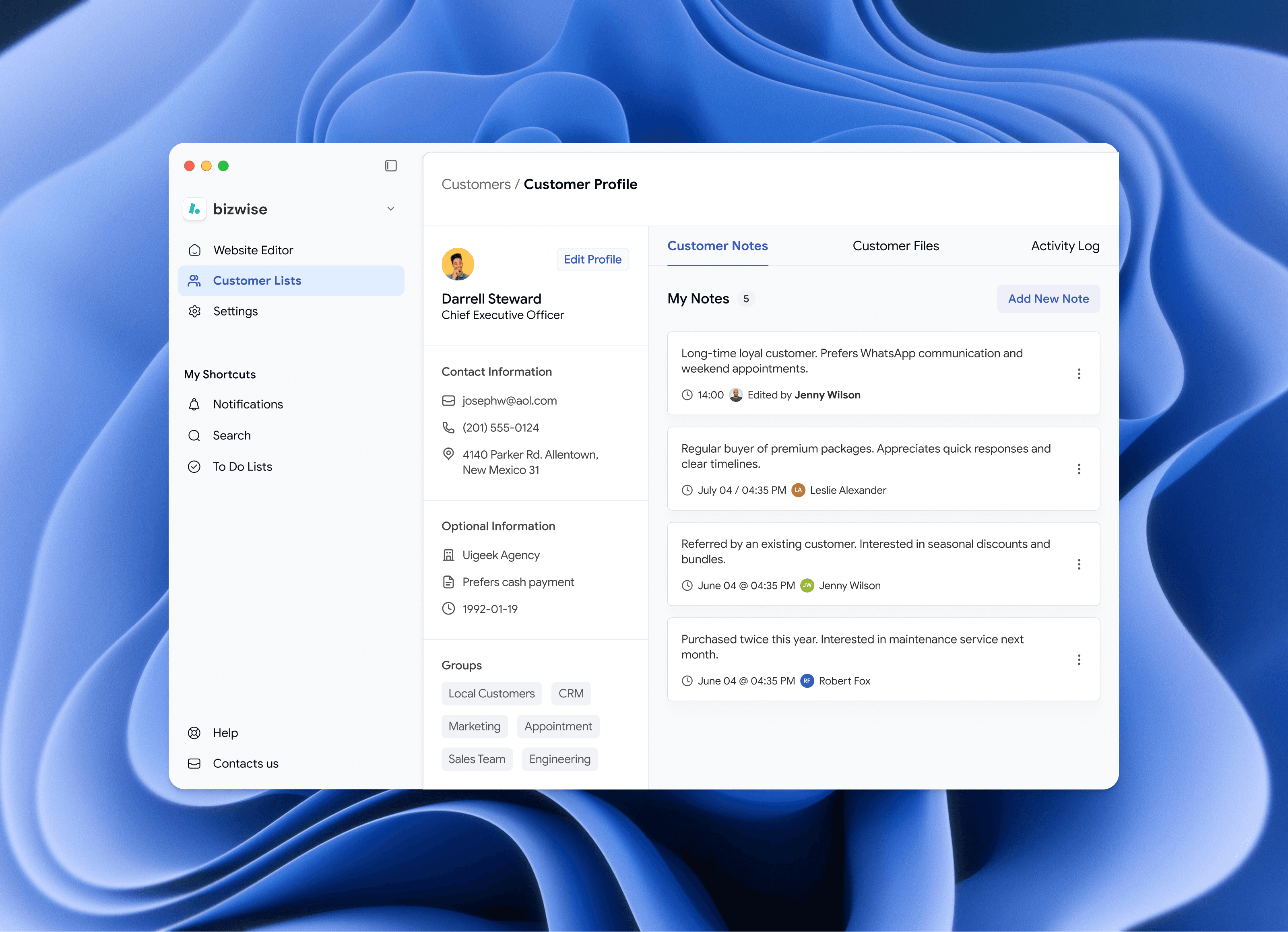The width and height of the screenshot is (1288, 932).
Task: Click the Help lifebuoy icon
Action: [x=194, y=733]
